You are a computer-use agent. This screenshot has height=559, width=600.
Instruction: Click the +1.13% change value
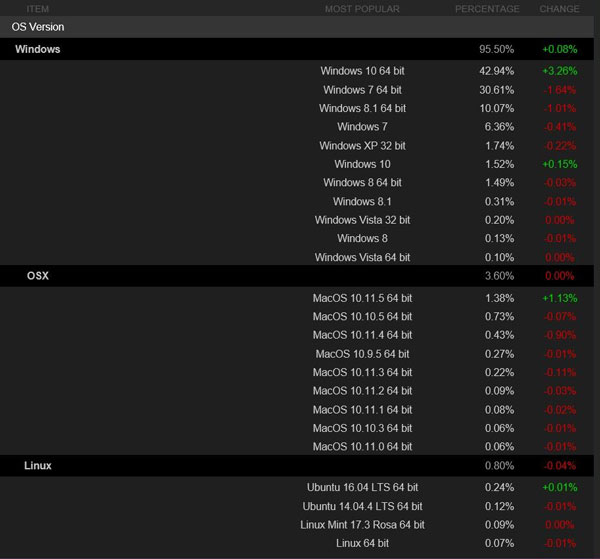[x=559, y=298]
